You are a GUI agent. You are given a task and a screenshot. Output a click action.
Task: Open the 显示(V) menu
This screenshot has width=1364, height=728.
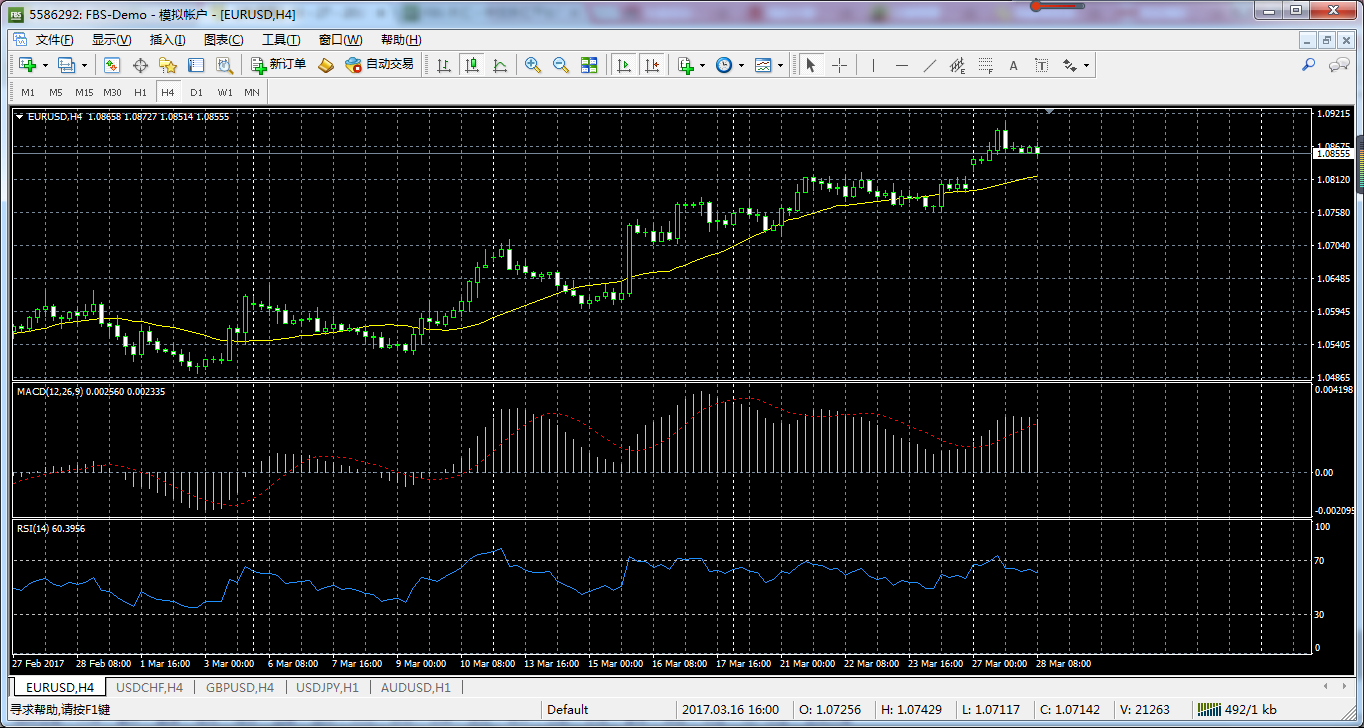tap(112, 40)
